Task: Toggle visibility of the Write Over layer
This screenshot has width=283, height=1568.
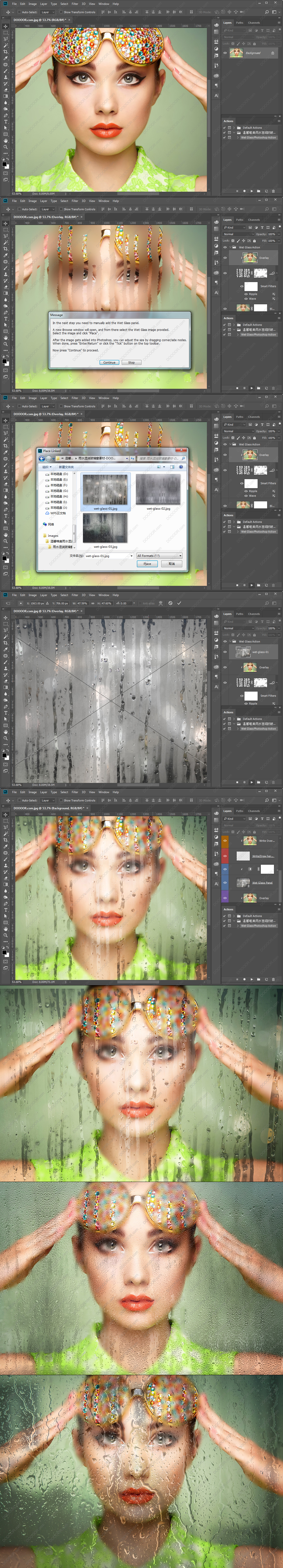Action: coord(225,841)
